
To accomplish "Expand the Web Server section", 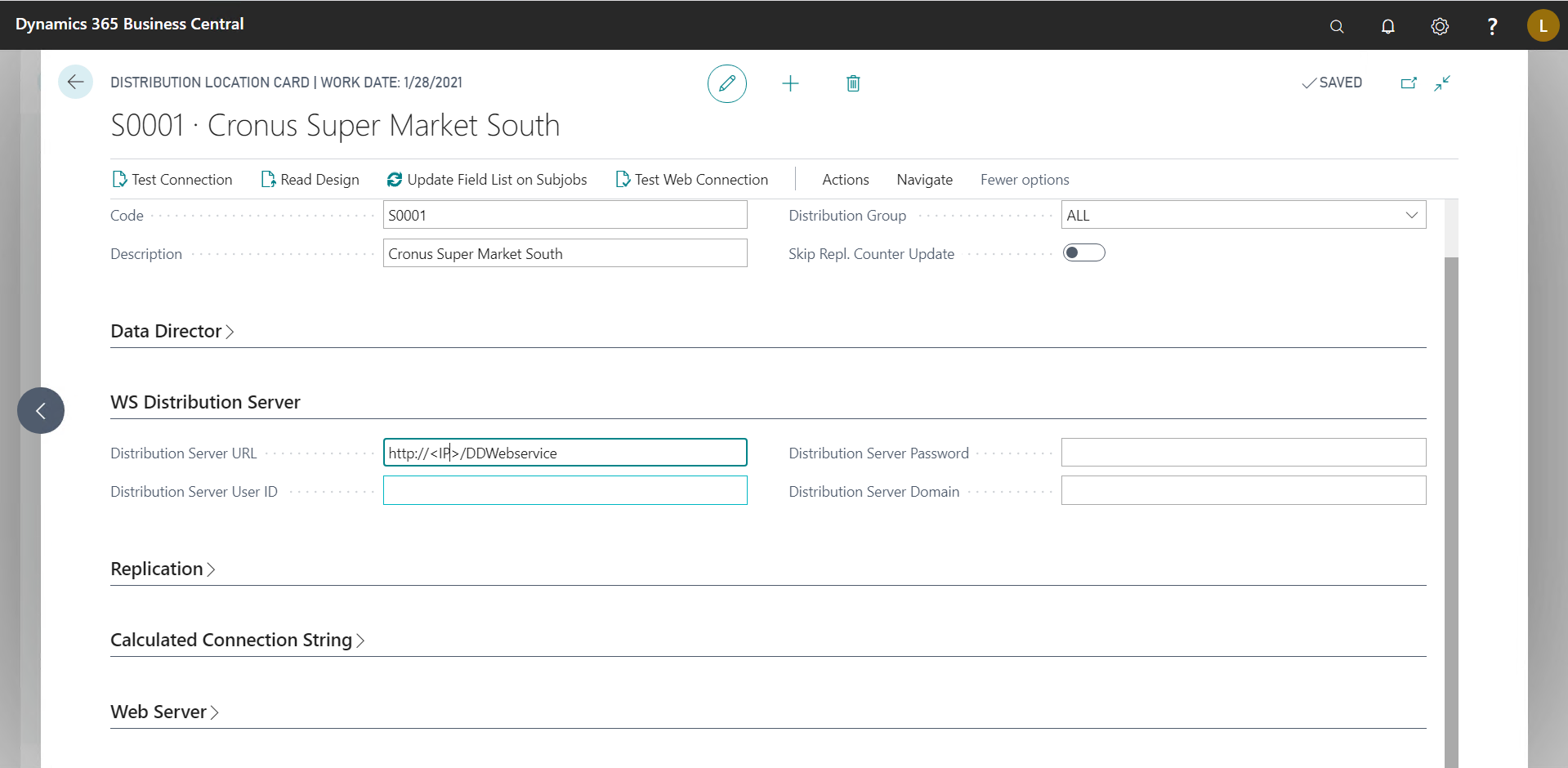I will (x=164, y=712).
